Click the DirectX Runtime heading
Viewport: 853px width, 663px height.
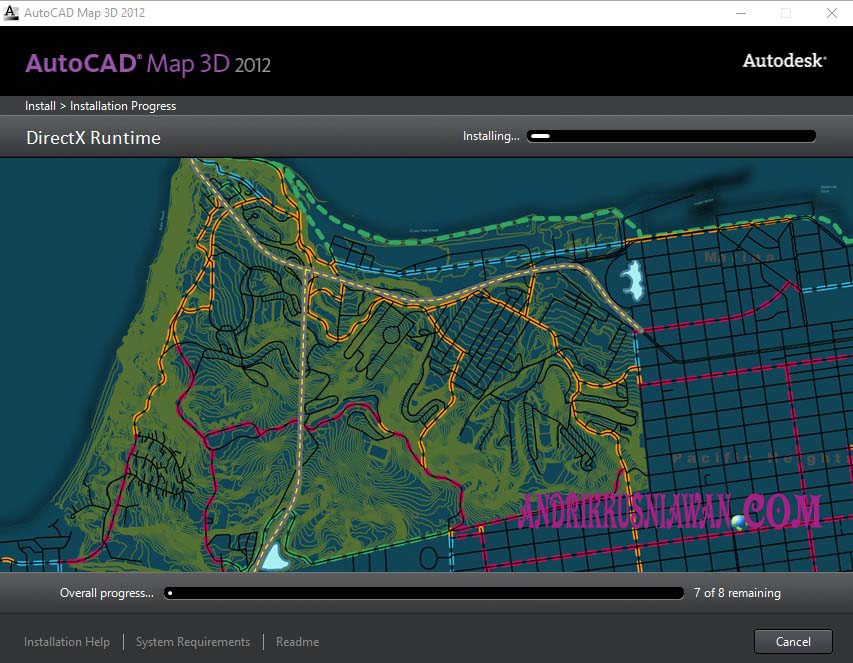pyautogui.click(x=93, y=137)
